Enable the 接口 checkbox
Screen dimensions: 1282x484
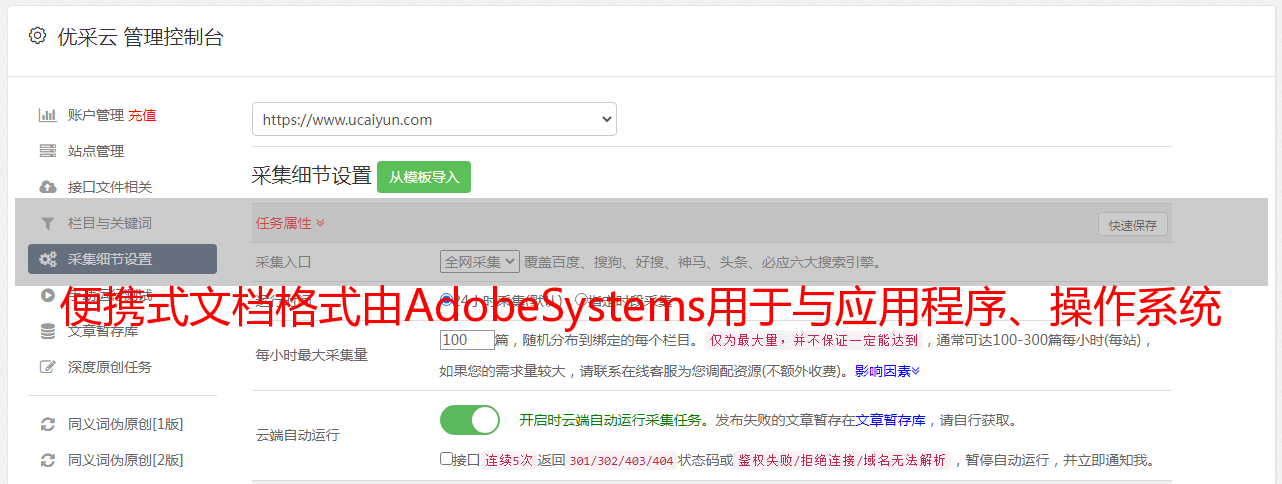coord(446,459)
